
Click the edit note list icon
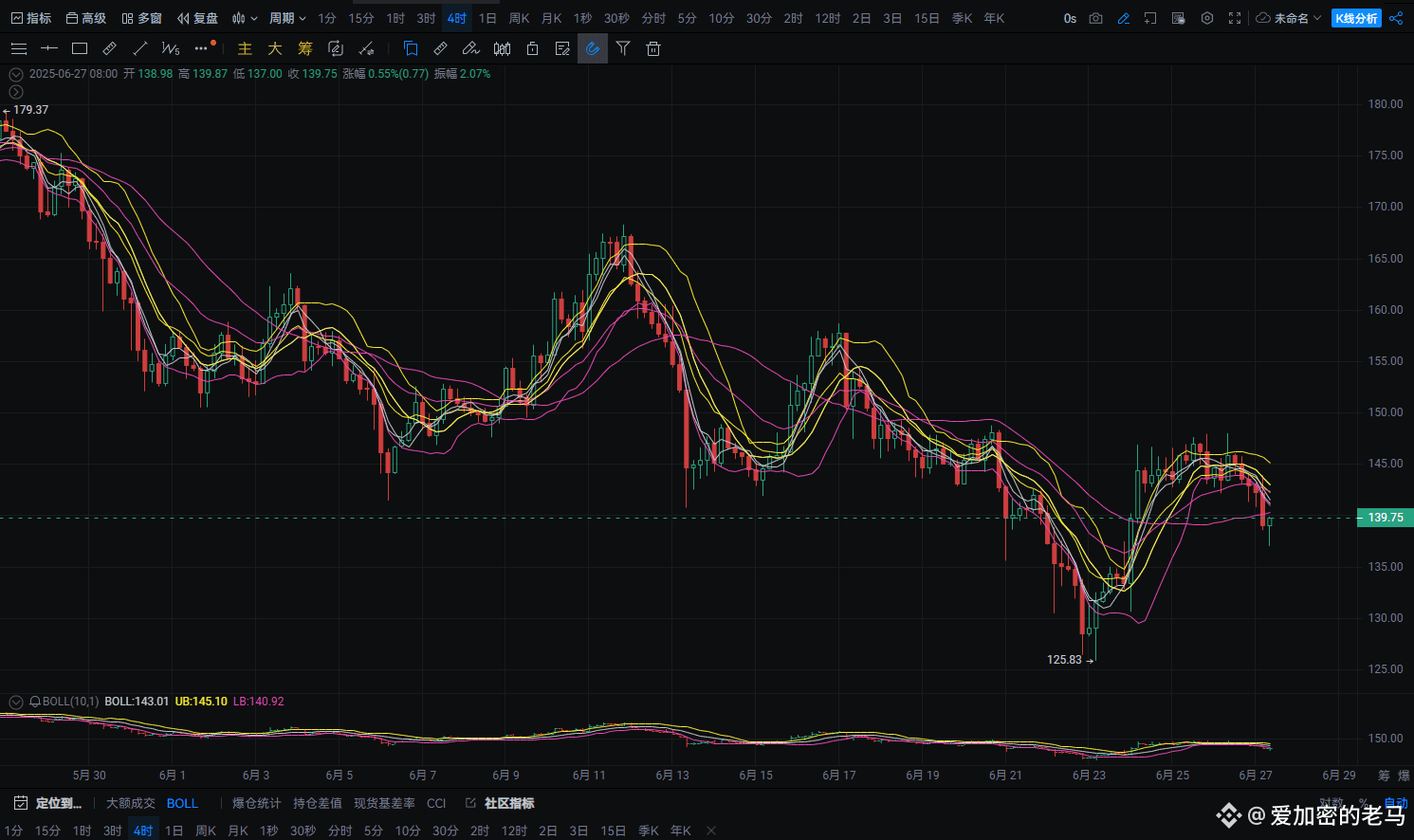point(562,48)
